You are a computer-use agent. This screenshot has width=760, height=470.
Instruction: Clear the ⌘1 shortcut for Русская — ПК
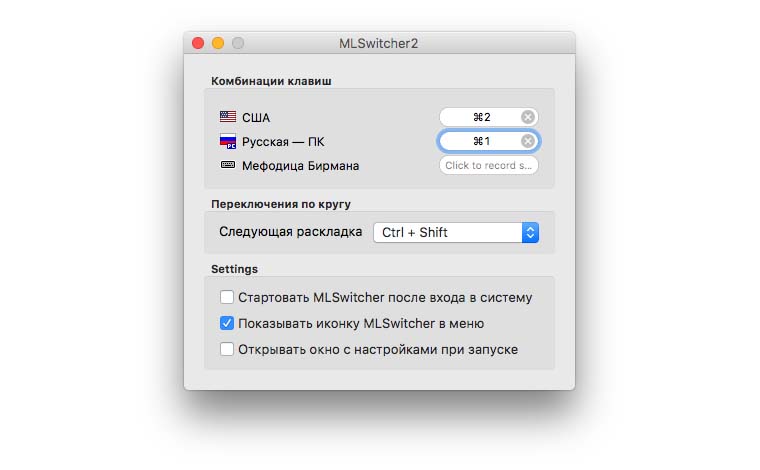pos(528,141)
